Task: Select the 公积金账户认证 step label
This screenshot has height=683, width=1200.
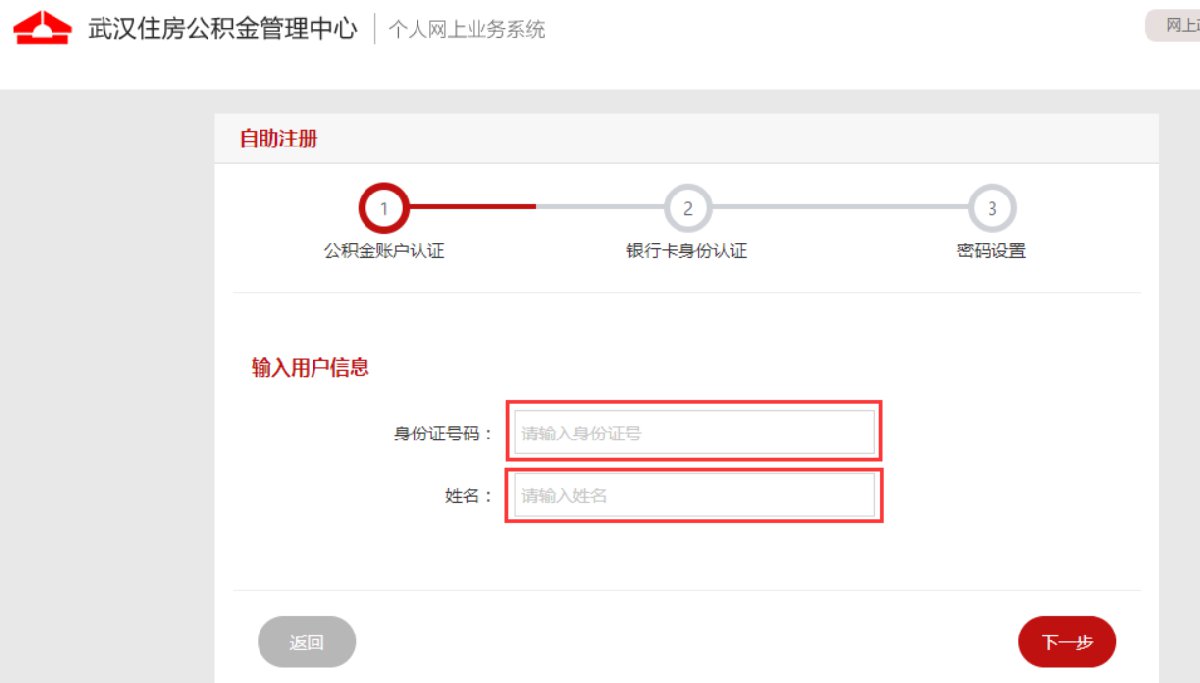Action: [384, 251]
